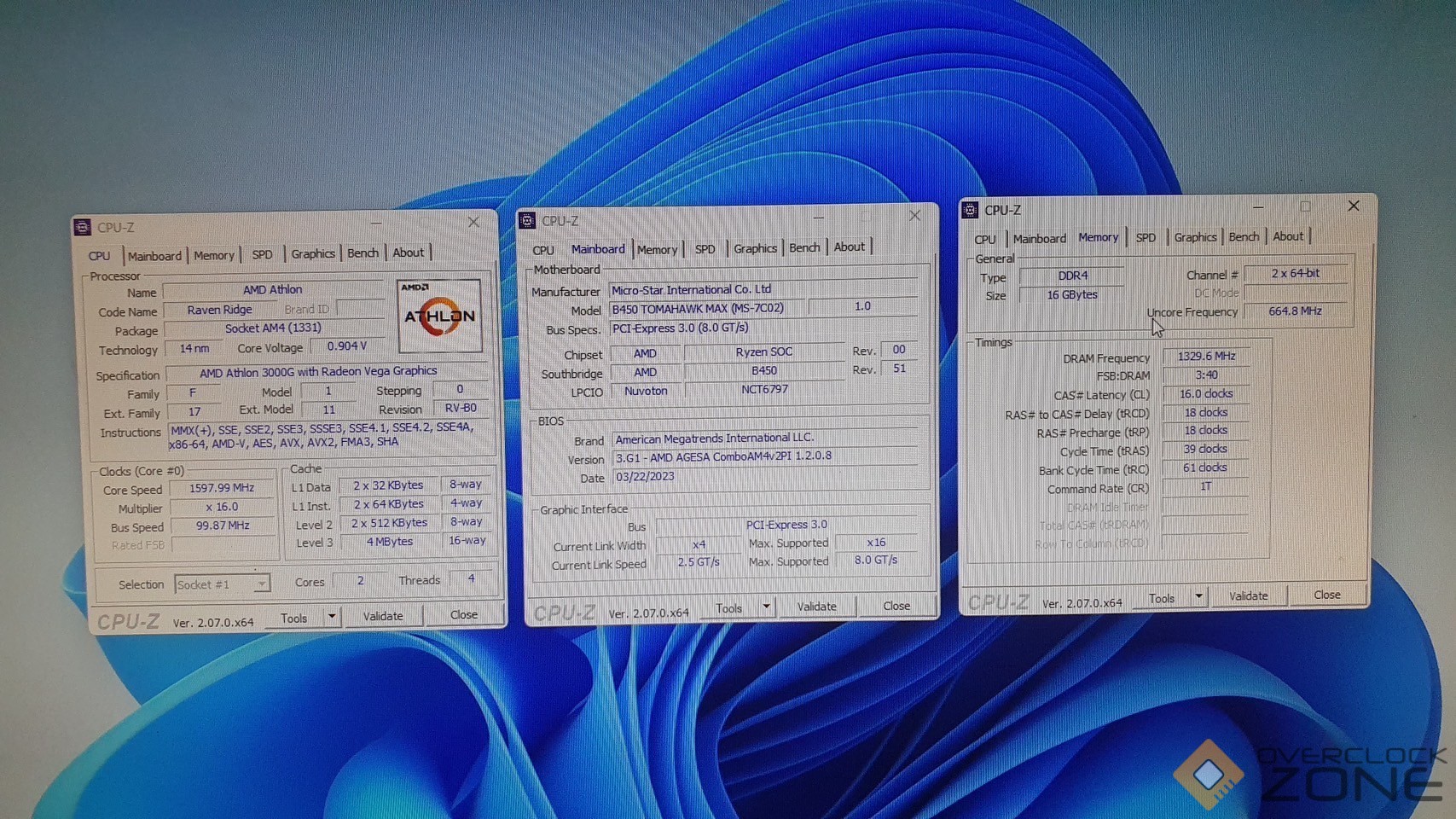Click the LPCIO model value 'NCT6797'

pyautogui.click(x=764, y=389)
